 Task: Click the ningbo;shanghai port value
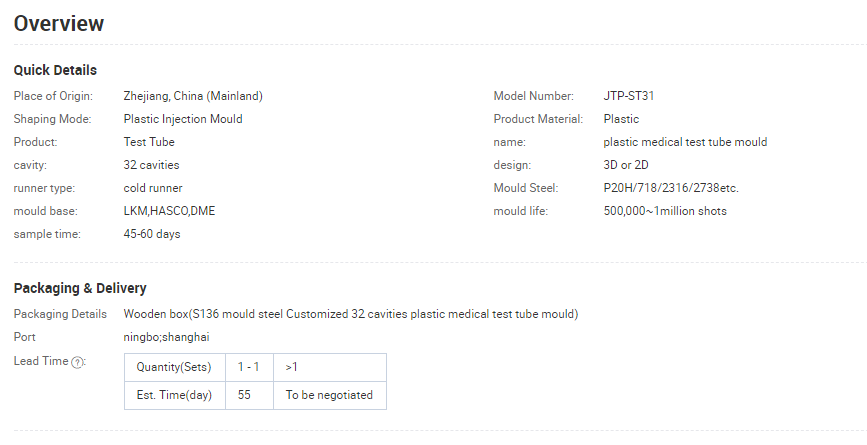[166, 337]
